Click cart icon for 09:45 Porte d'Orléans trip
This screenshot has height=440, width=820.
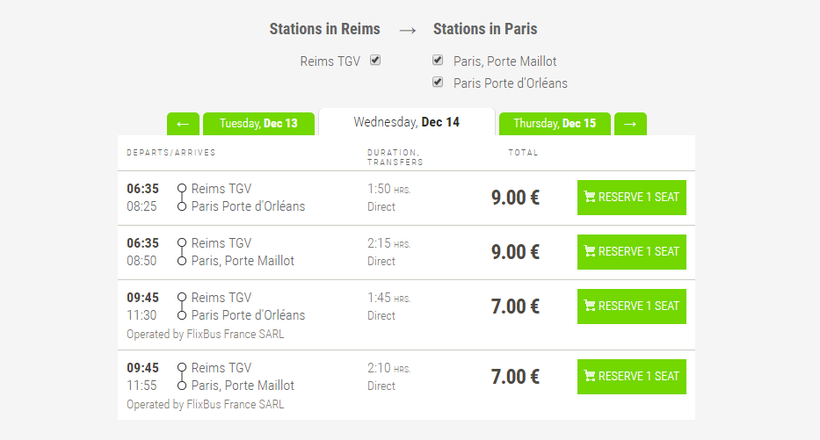tap(590, 306)
